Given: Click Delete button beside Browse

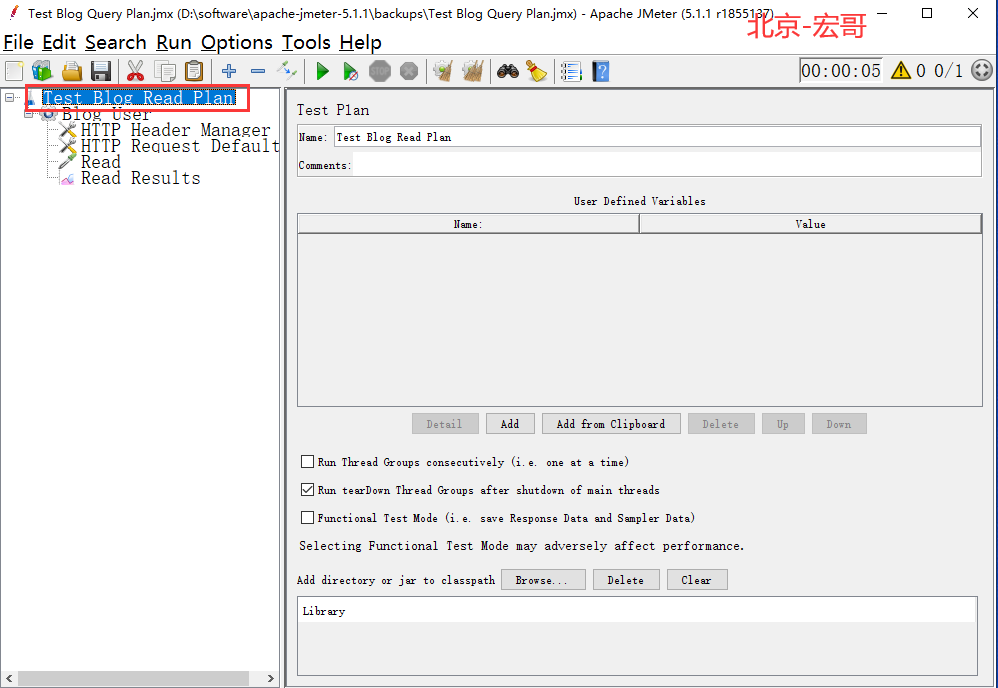Looking at the screenshot, I should pos(626,580).
